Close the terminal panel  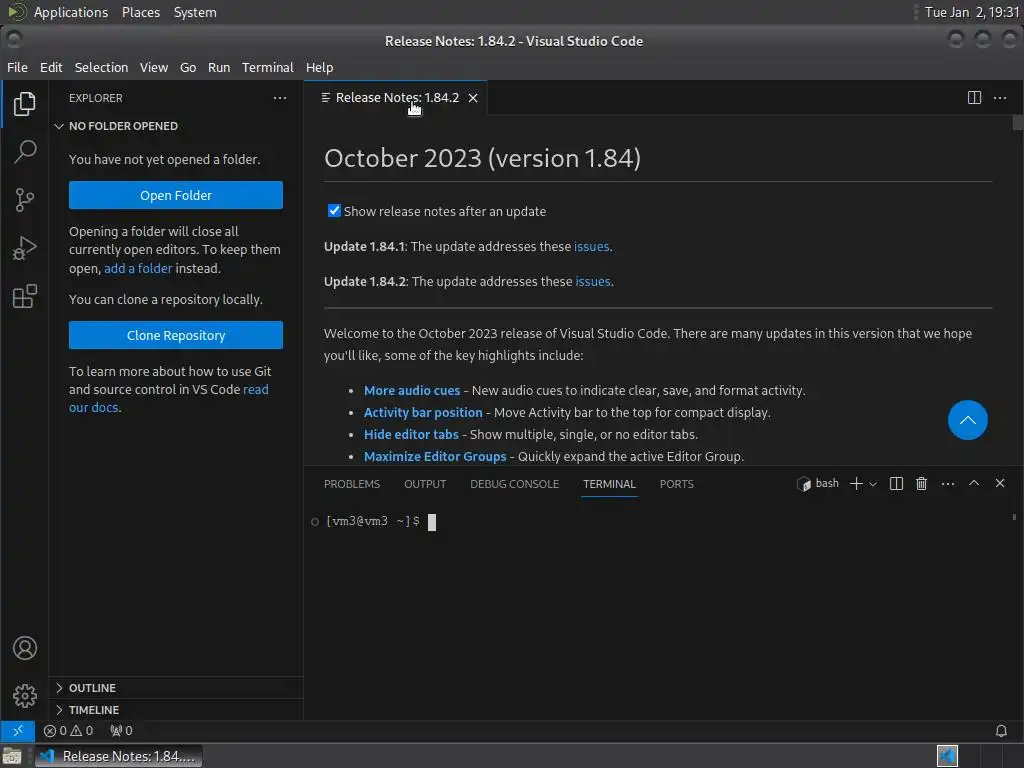click(x=1000, y=483)
